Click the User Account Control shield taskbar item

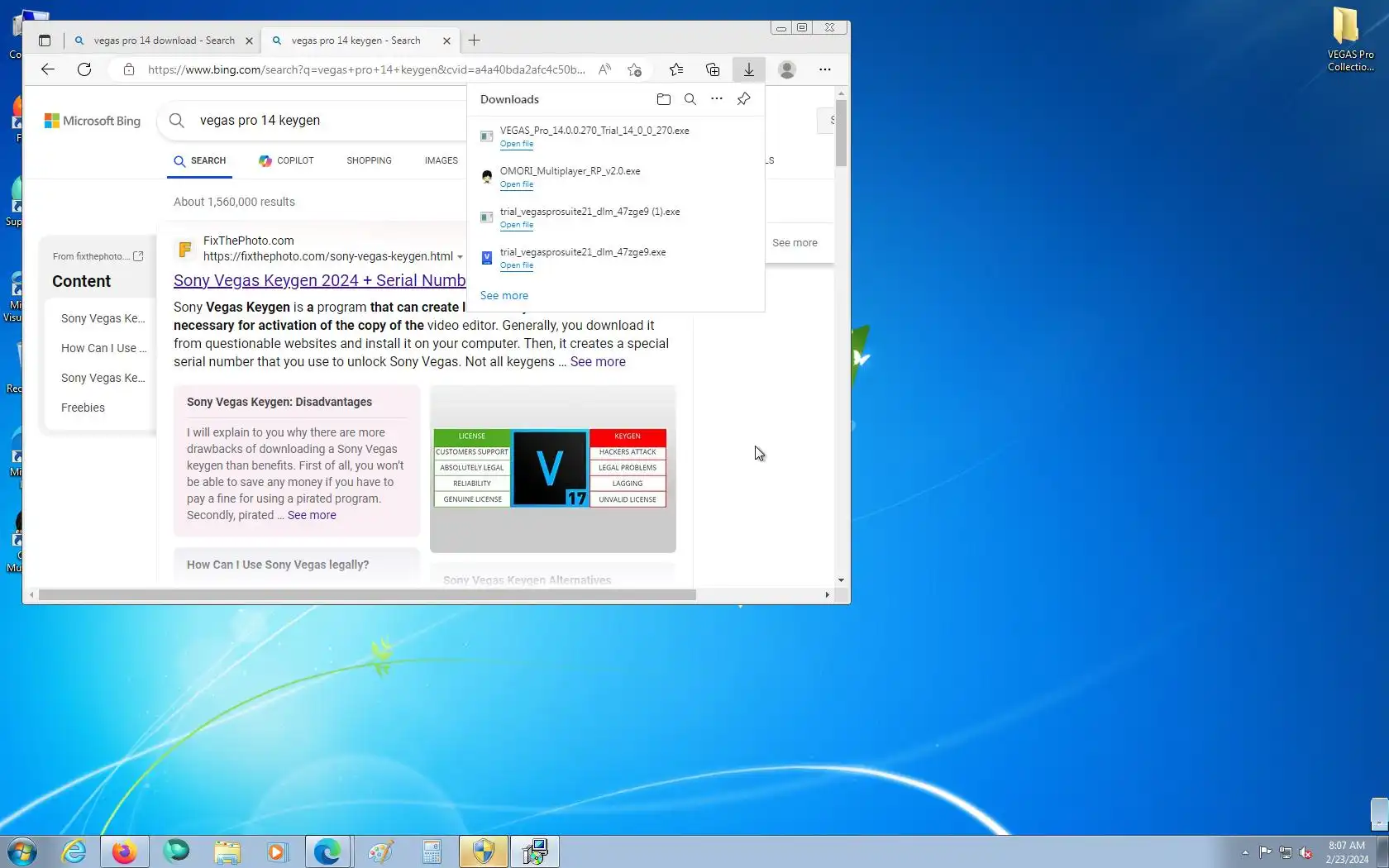click(x=483, y=851)
